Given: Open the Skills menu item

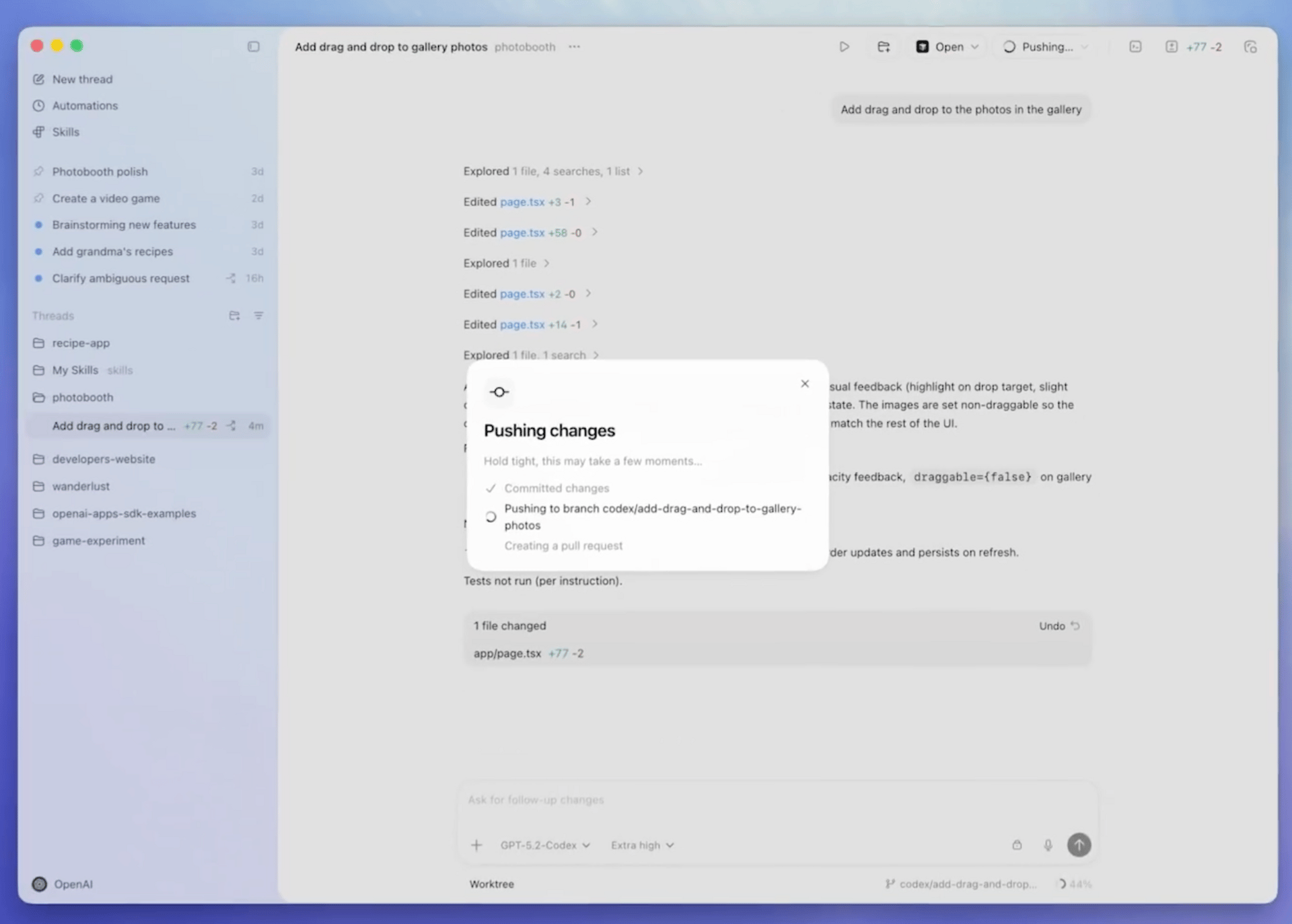Looking at the screenshot, I should point(66,132).
